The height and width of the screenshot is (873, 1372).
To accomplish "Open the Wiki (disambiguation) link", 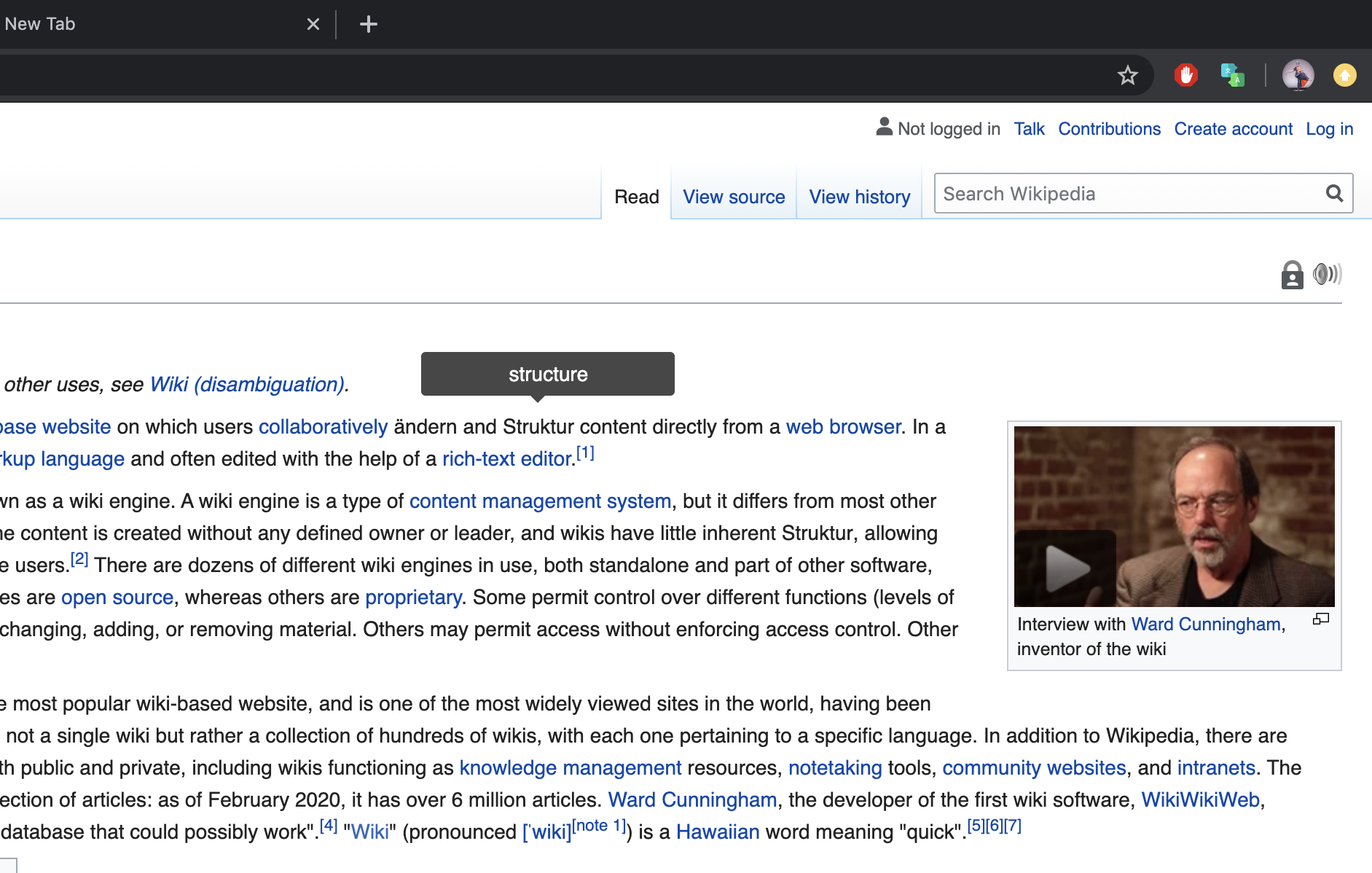I will click(x=247, y=384).
